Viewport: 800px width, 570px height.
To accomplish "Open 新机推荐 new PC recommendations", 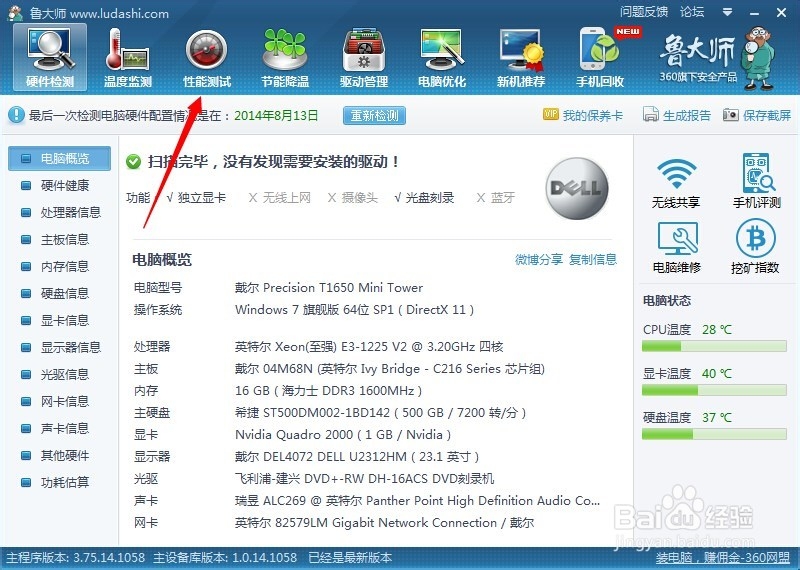I will 521,58.
